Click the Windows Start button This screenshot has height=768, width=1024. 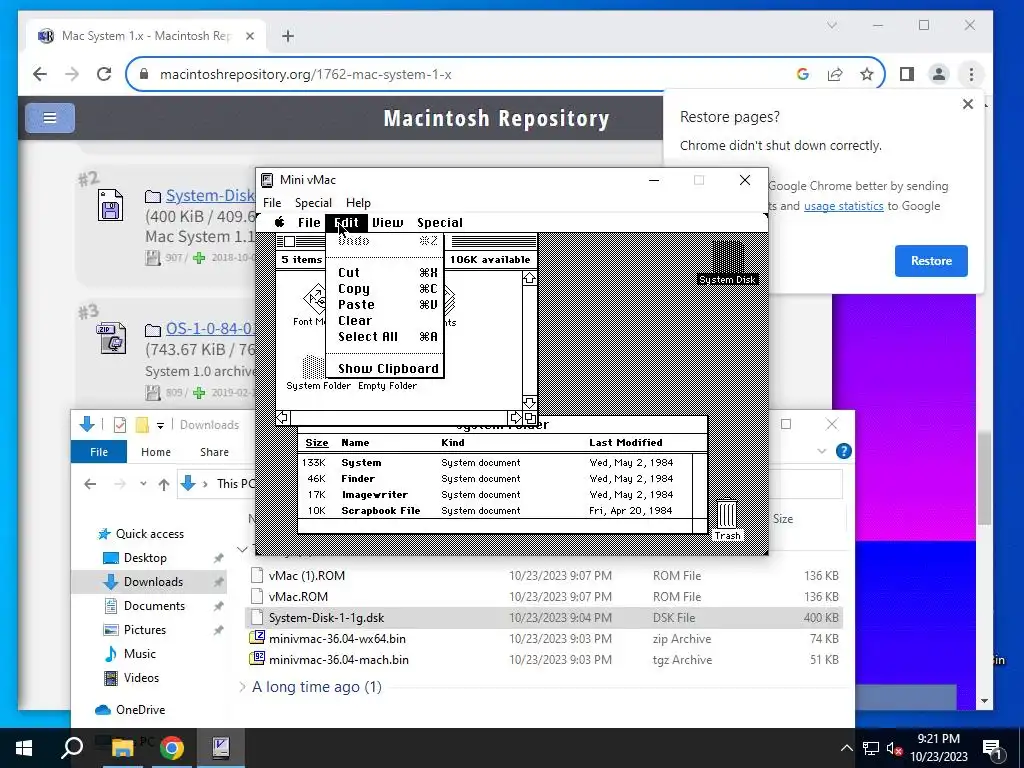tap(24, 748)
